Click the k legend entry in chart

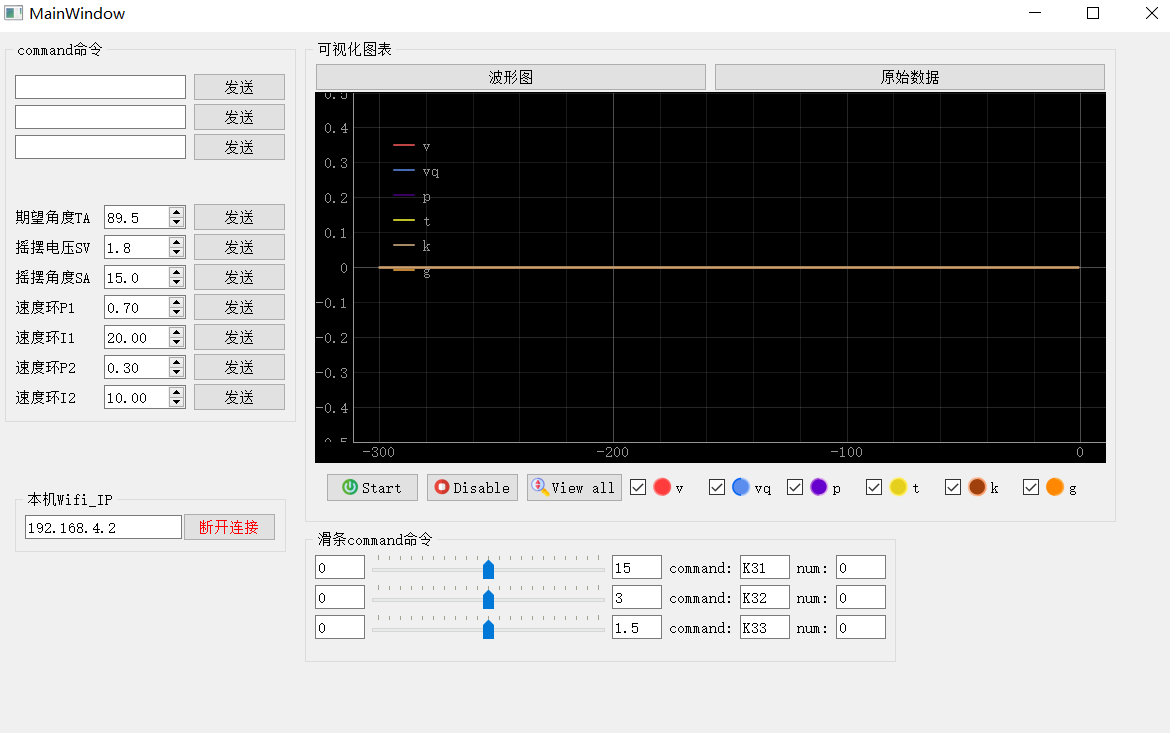(x=412, y=245)
